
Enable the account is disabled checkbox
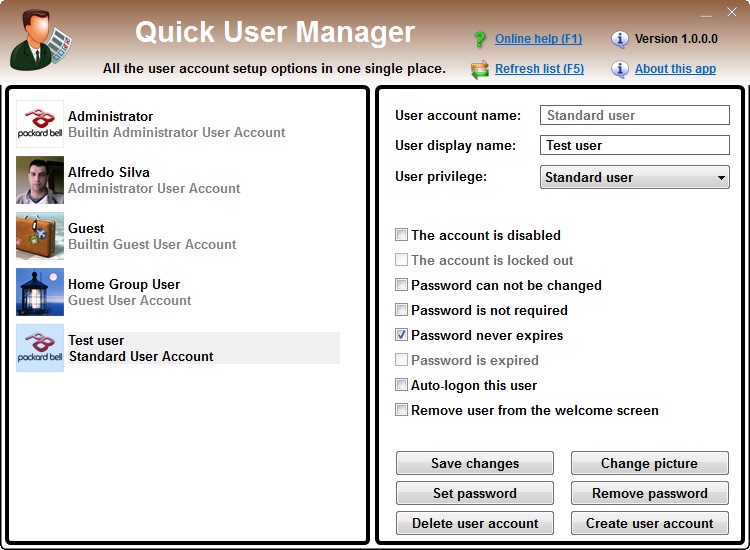click(401, 235)
